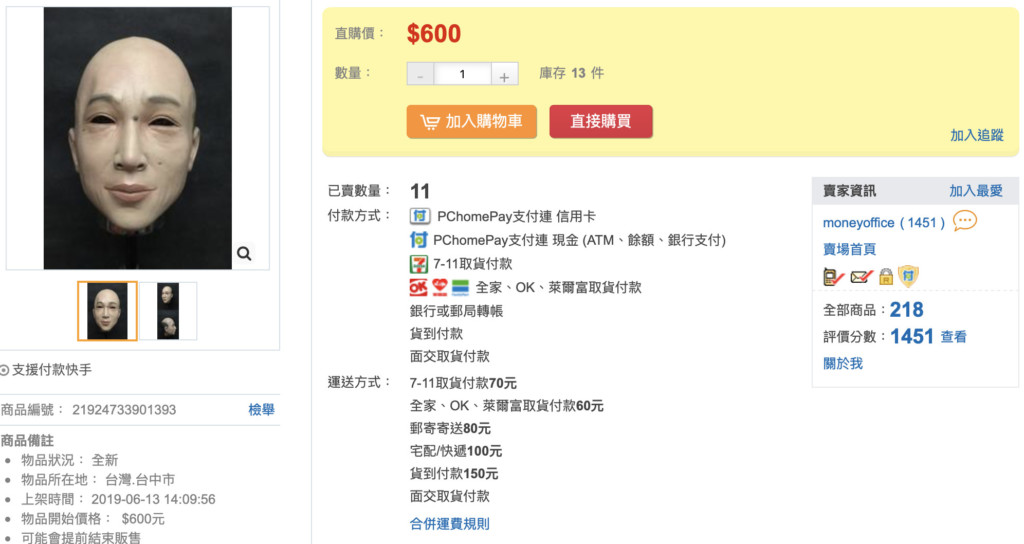The image size is (1024, 544).
Task: Click the quantity input field
Action: (462, 74)
